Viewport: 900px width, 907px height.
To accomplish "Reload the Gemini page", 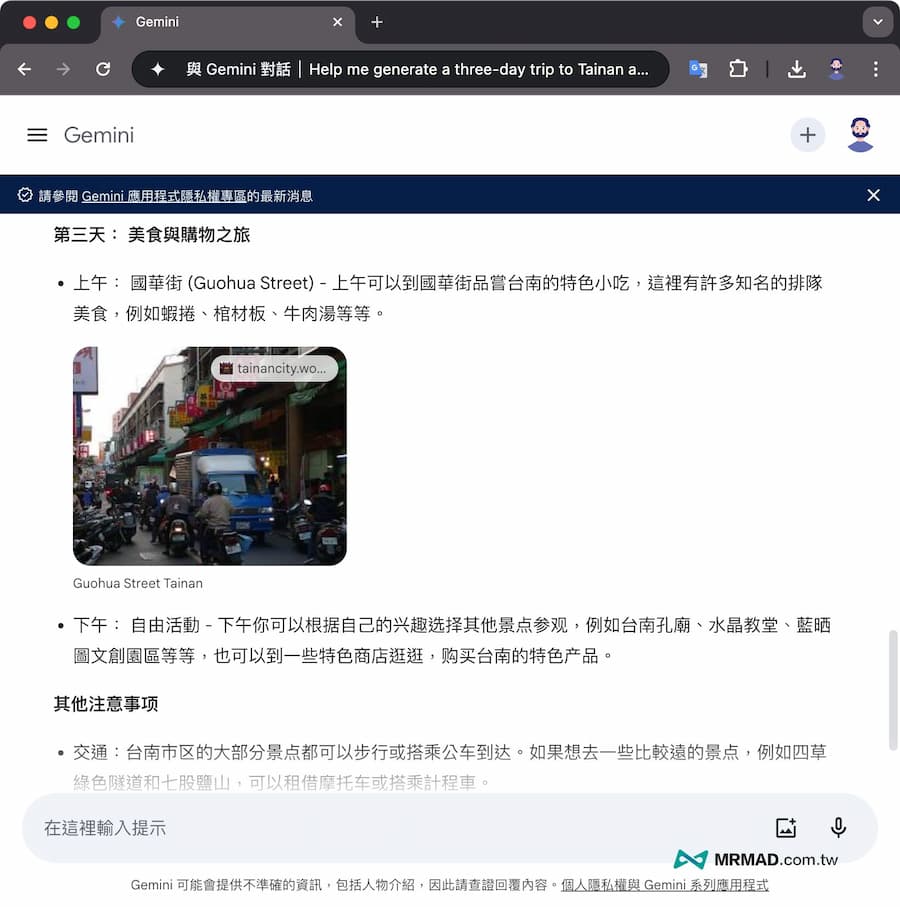I will pos(103,69).
